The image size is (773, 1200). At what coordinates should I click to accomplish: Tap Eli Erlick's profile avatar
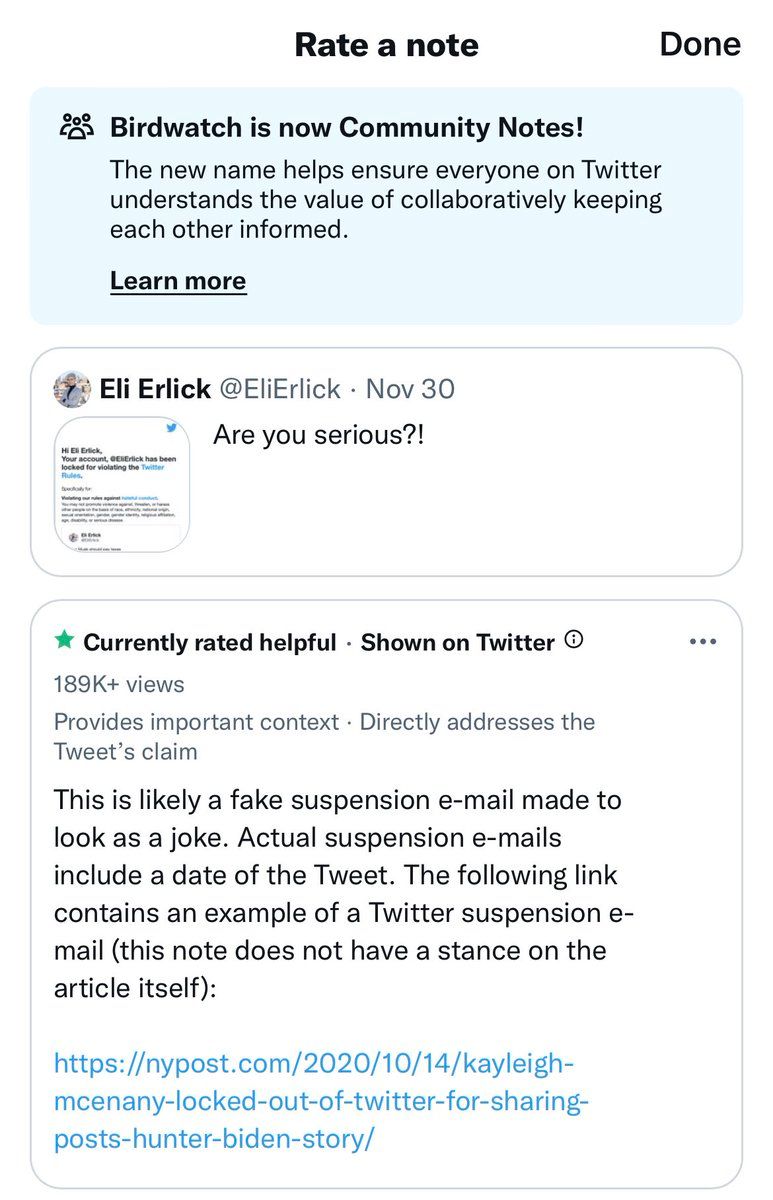[72, 389]
